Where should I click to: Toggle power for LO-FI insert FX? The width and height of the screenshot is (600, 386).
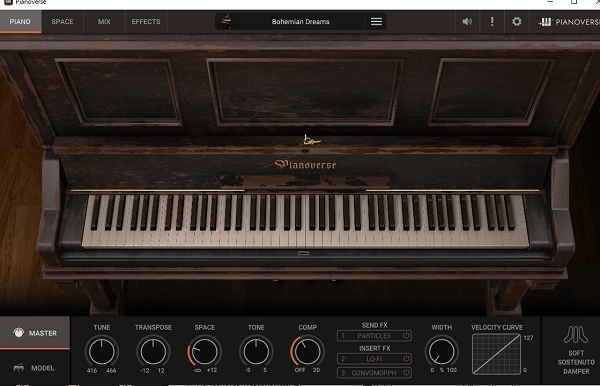(x=406, y=358)
